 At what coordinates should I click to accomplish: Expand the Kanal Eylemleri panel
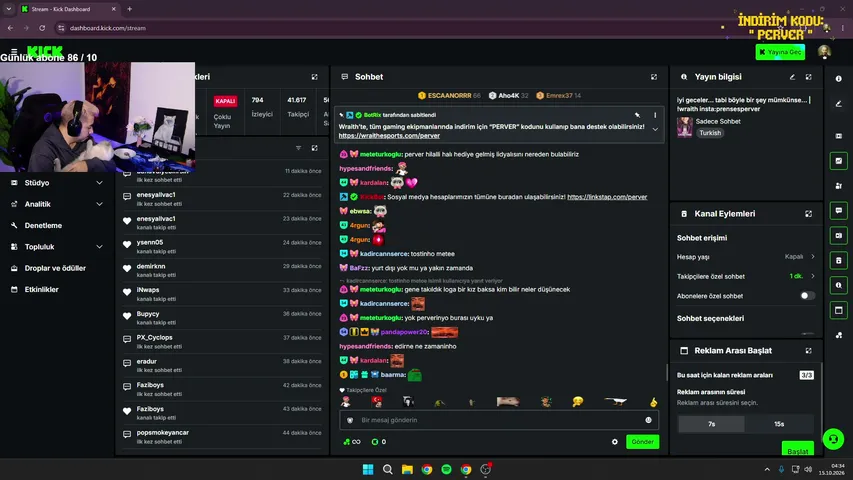[x=808, y=214]
